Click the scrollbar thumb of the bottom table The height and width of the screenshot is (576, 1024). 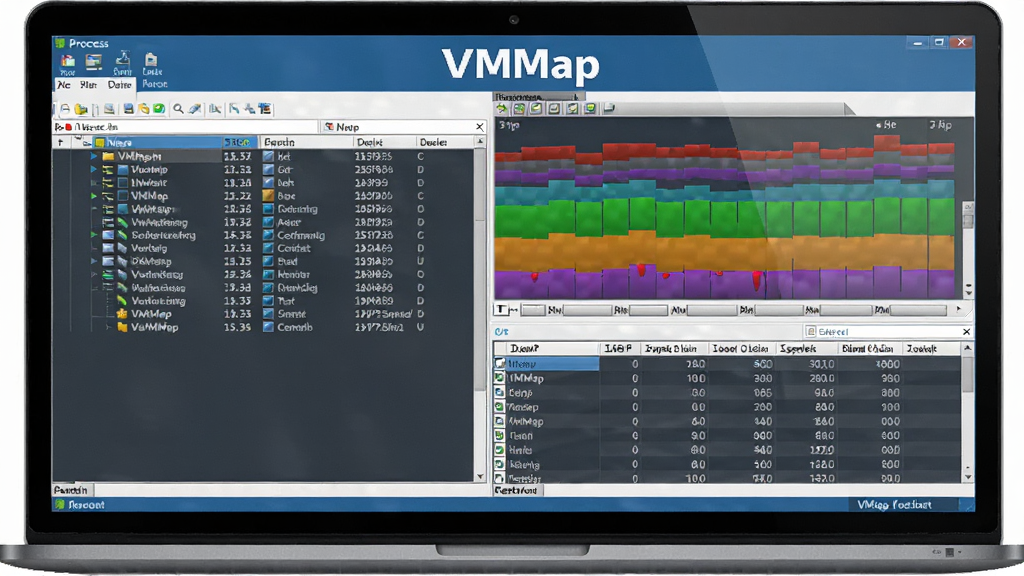click(x=967, y=376)
